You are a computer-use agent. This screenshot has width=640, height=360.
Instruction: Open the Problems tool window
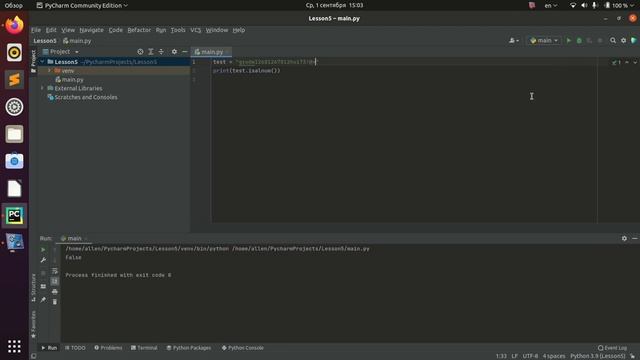point(108,348)
